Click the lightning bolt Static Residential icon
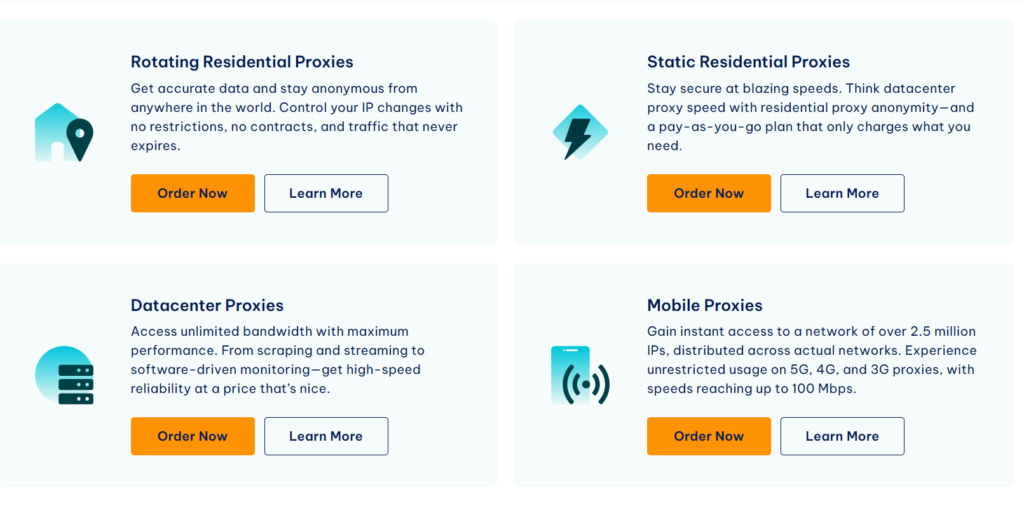1024x510 pixels. [580, 133]
